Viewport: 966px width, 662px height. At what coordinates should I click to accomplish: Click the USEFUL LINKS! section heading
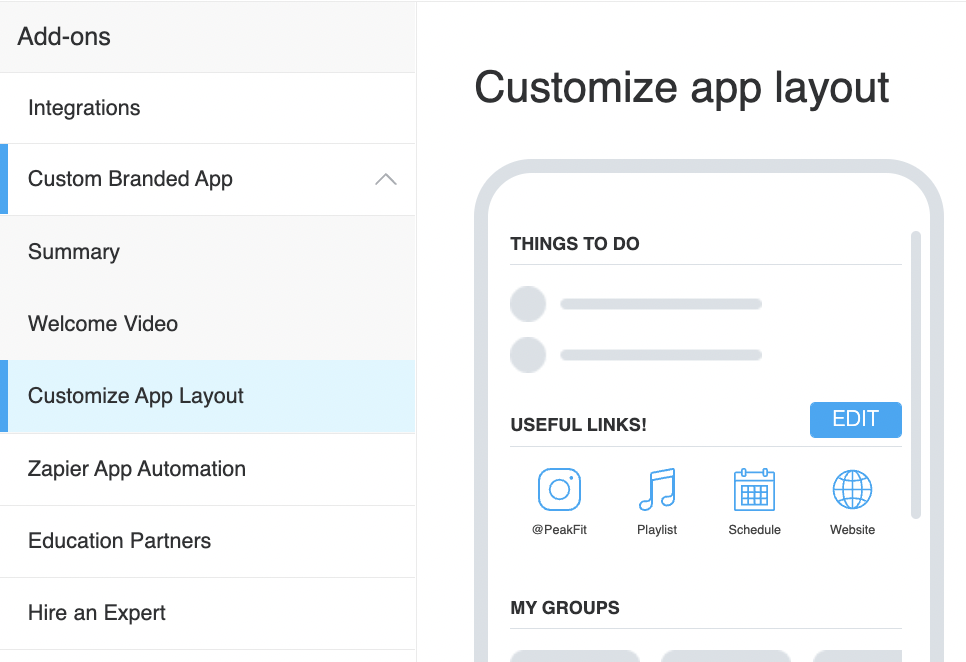click(578, 425)
